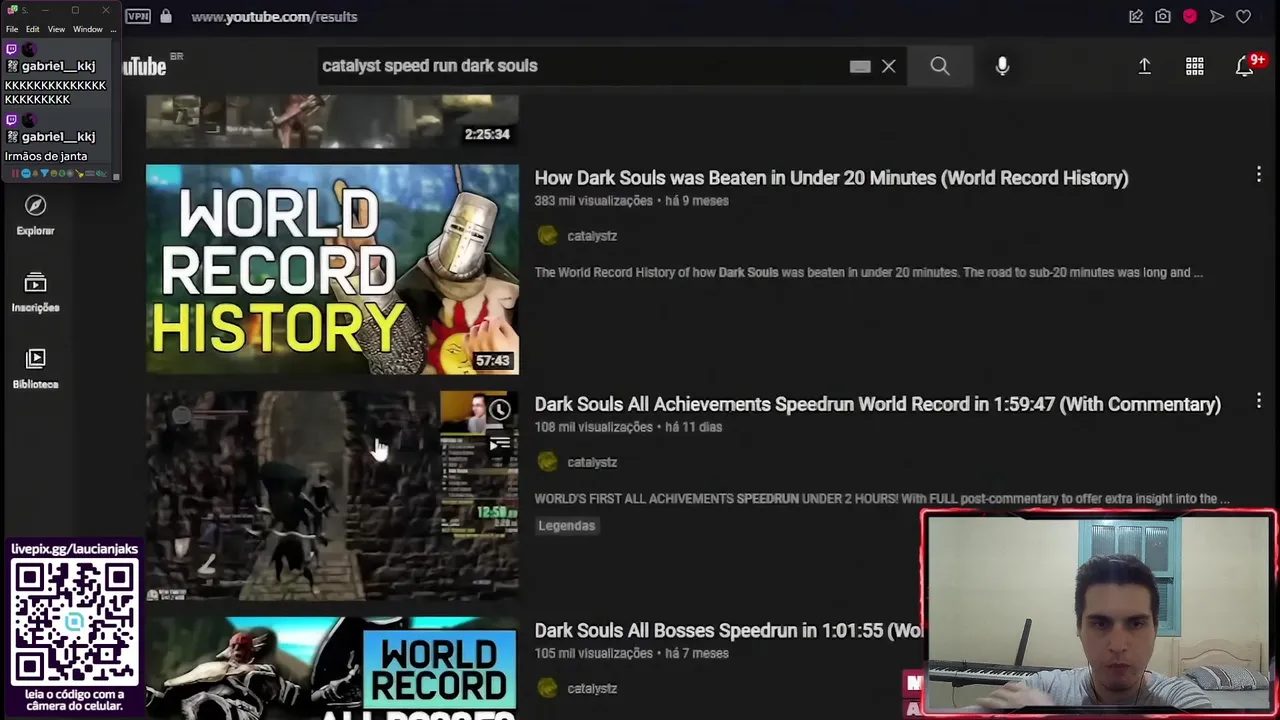The height and width of the screenshot is (720, 1280).
Task: Open Dark Souls All Achievements Speedrun title
Action: click(x=877, y=404)
